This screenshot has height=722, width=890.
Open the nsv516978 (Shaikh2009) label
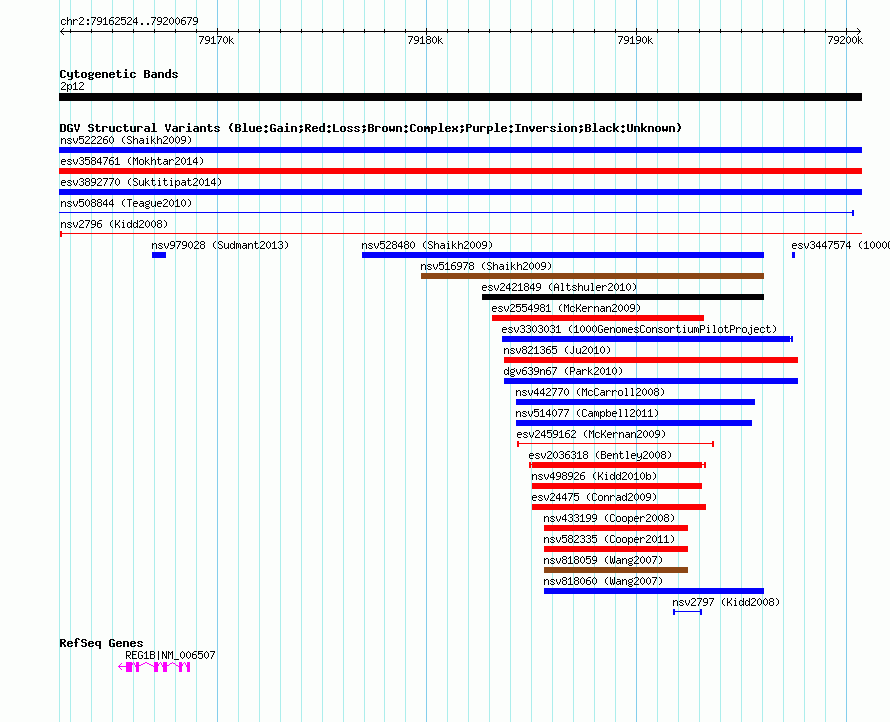pyautogui.click(x=486, y=266)
